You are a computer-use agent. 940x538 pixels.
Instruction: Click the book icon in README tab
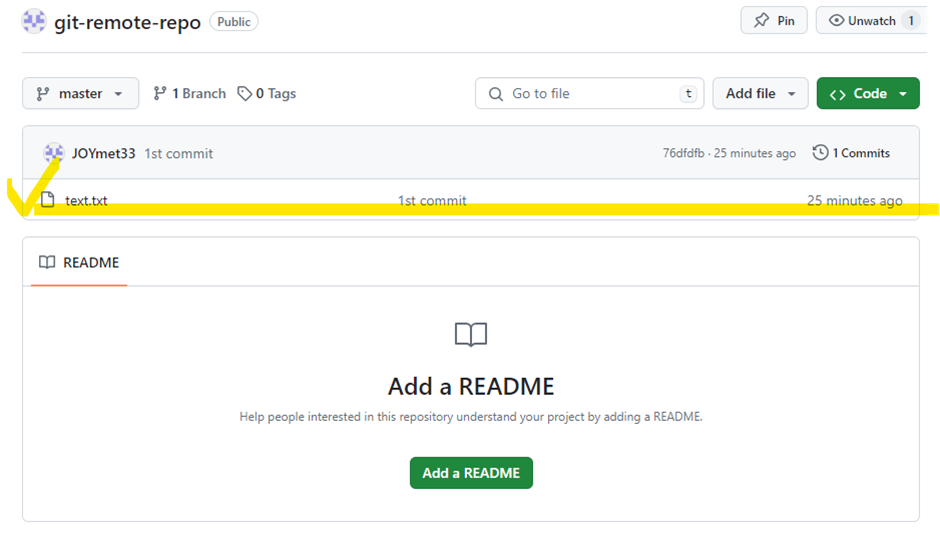click(x=47, y=262)
